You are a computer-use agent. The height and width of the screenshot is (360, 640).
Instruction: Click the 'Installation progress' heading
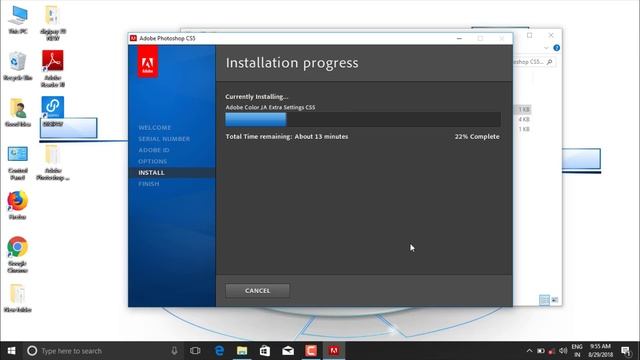292,63
